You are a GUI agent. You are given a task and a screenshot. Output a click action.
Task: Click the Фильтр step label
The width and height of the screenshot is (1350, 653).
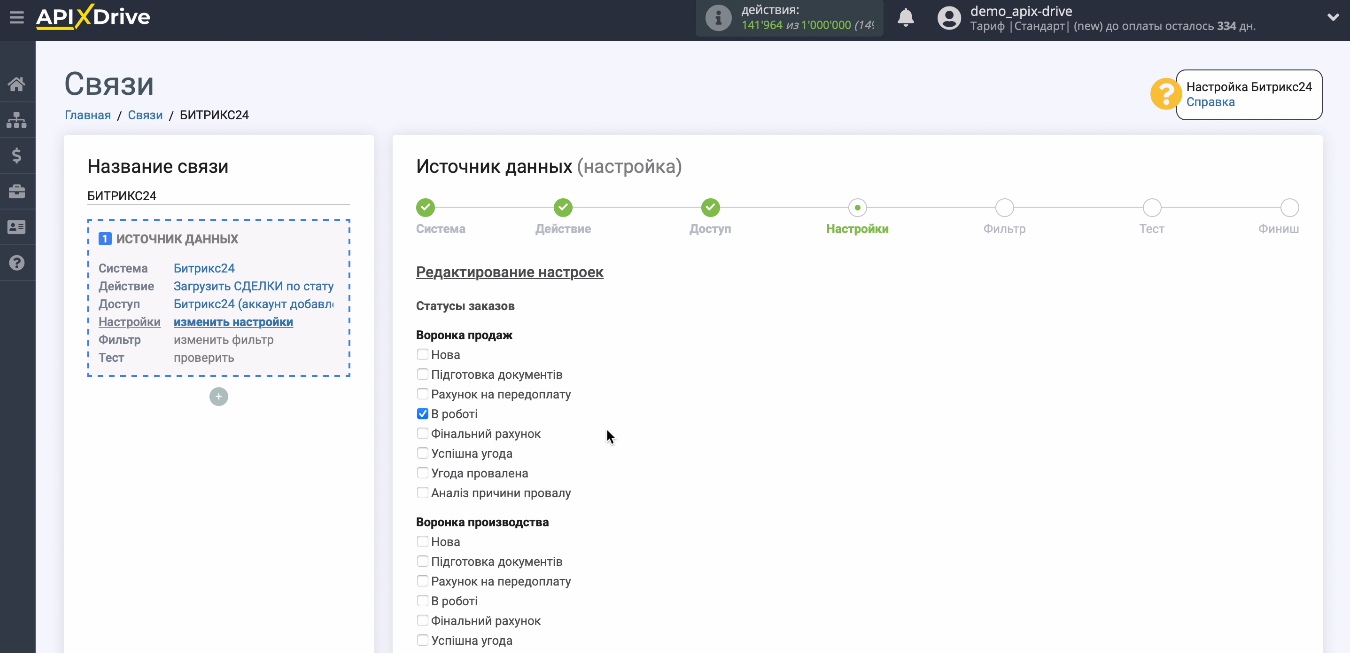click(x=1005, y=229)
